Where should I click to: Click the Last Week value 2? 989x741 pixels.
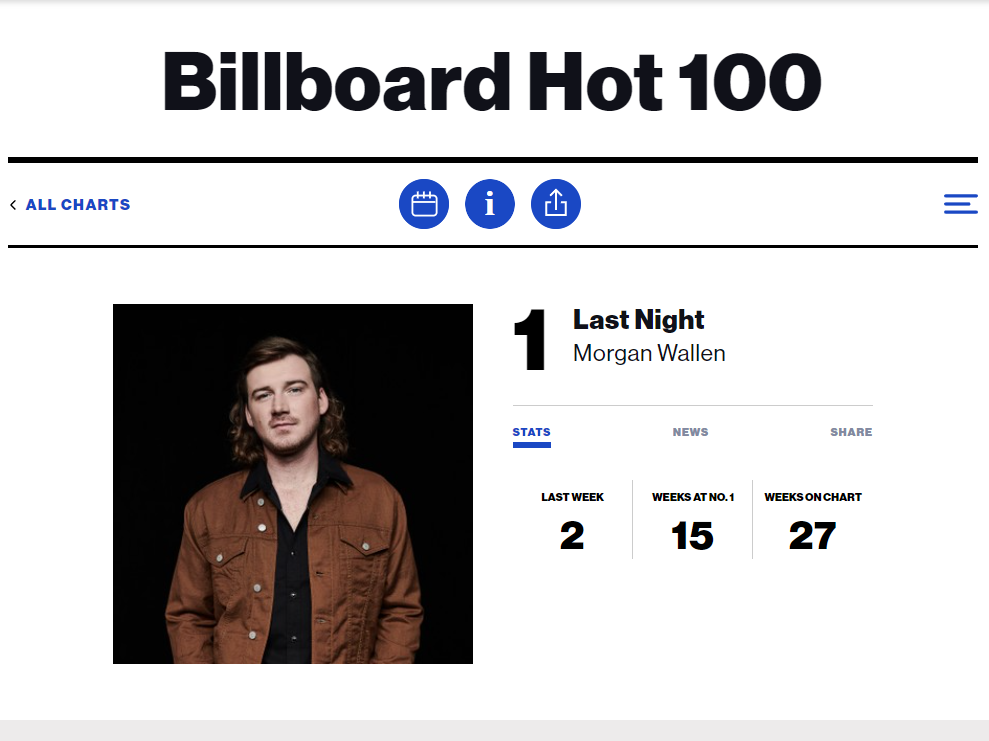[572, 537]
